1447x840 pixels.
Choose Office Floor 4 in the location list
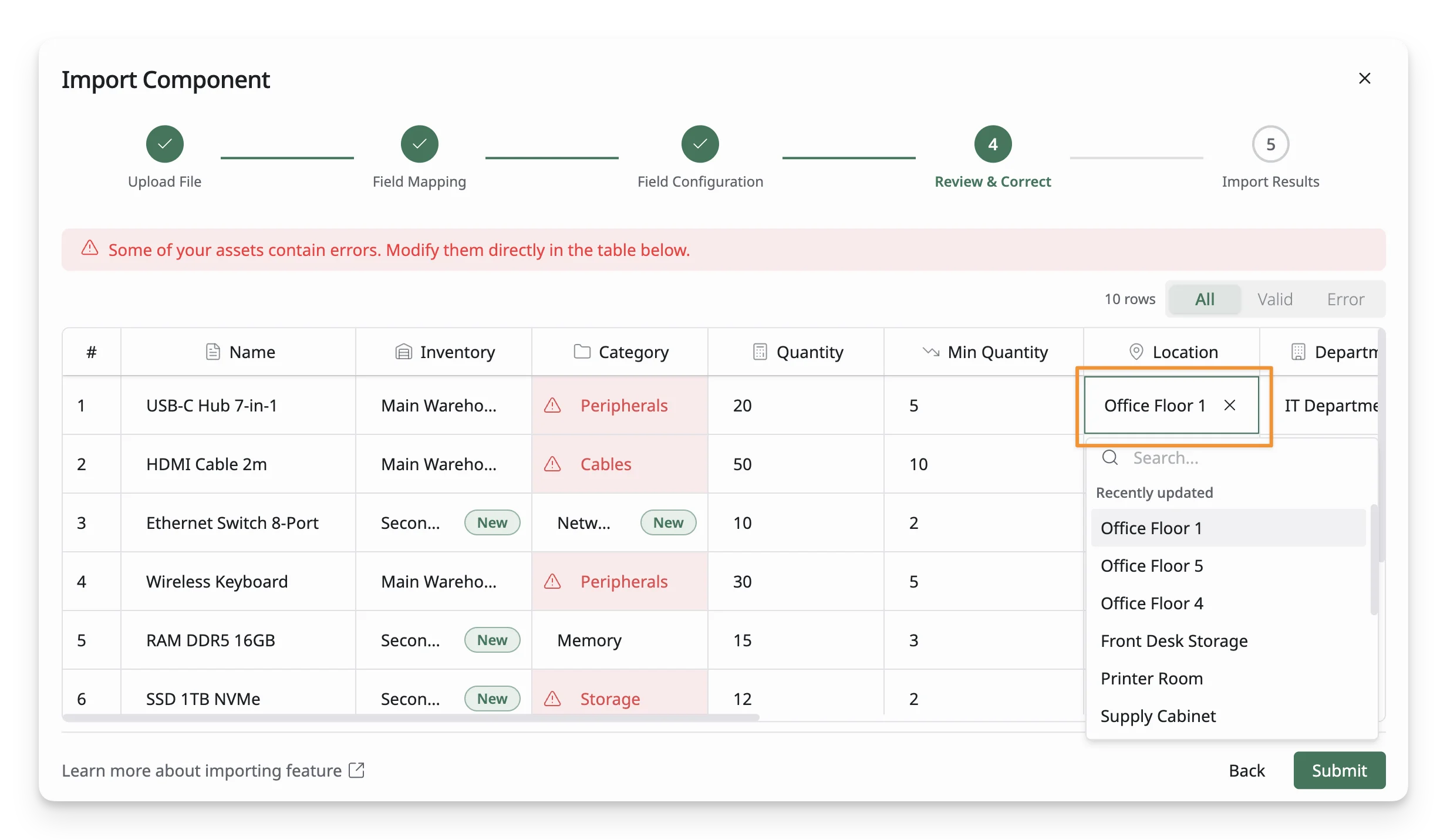click(x=1228, y=603)
